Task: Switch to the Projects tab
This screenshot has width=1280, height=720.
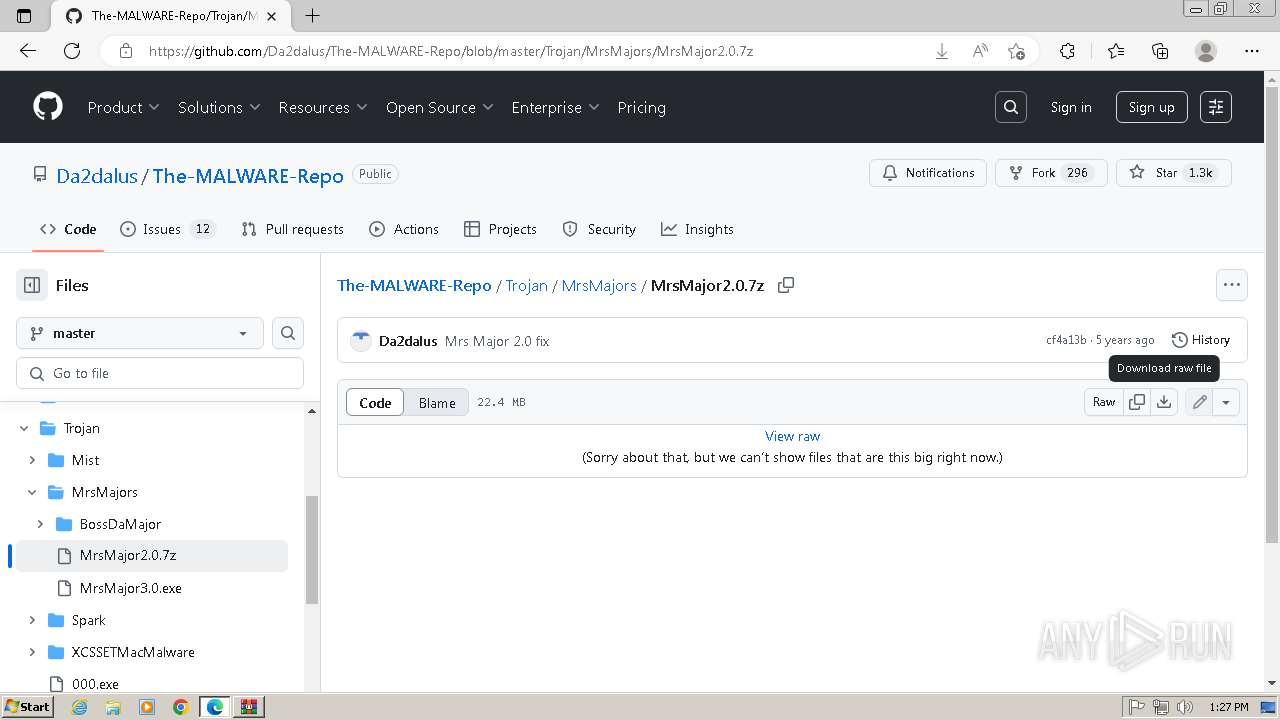Action: [x=501, y=229]
